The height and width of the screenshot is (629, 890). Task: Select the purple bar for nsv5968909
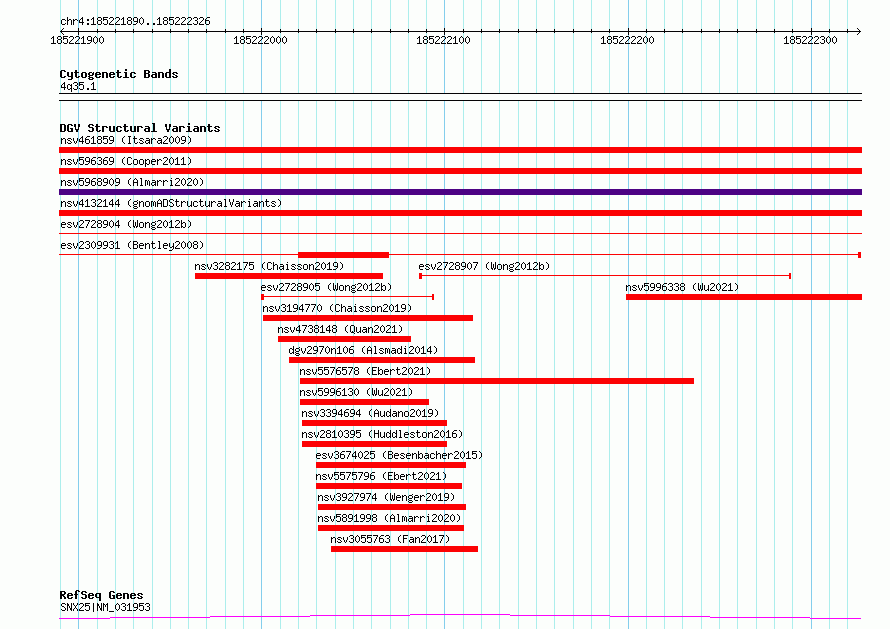460,192
